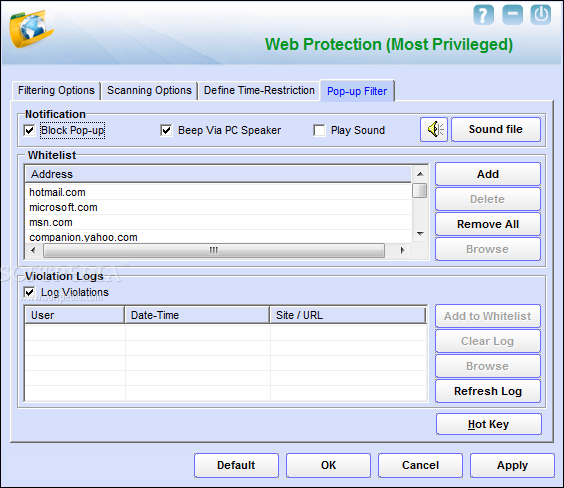Viewport: 564px width, 488px height.
Task: Select companion.yahoo.com in the whitelist
Action: [x=218, y=237]
